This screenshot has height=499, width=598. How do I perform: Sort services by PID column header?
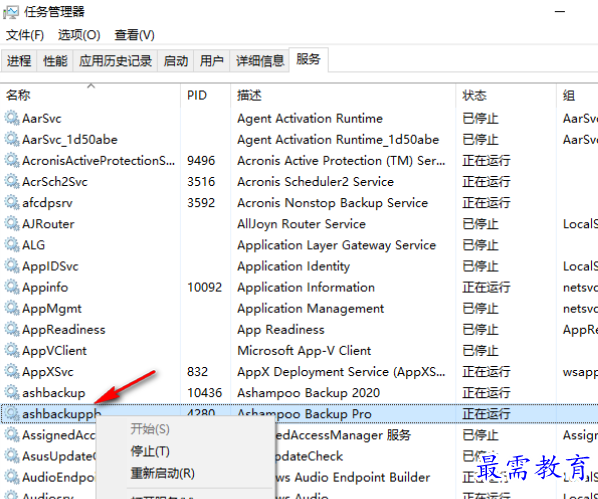point(206,95)
